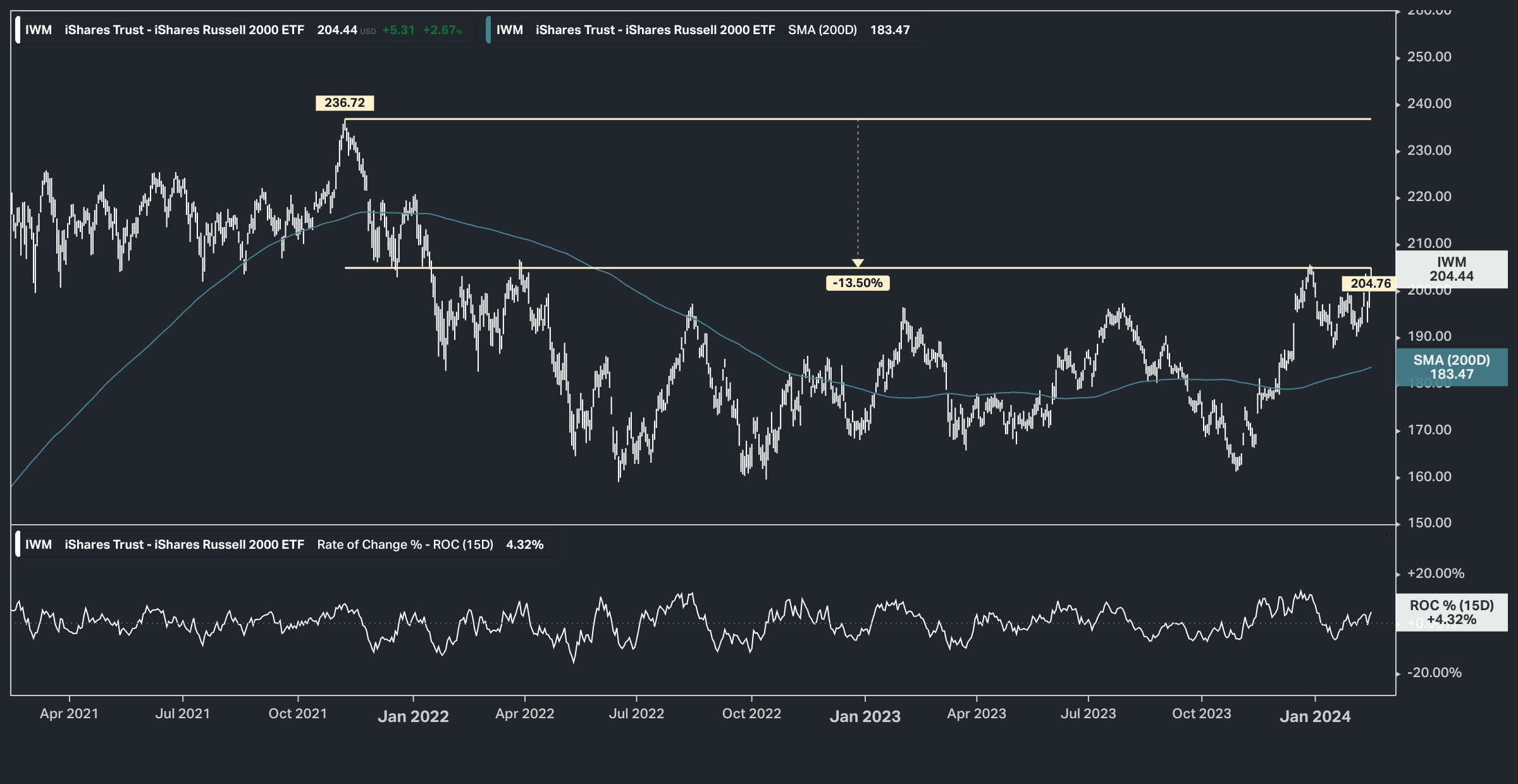Click the Oct 2021 date axis label

298,714
